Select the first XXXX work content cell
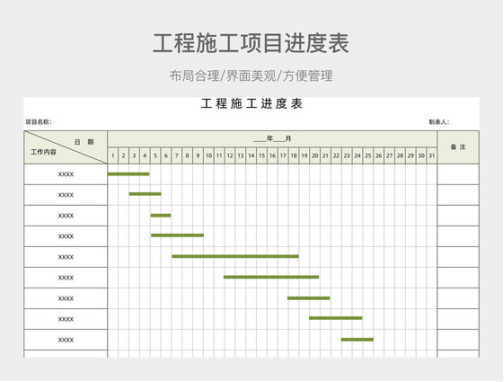 [x=66, y=174]
